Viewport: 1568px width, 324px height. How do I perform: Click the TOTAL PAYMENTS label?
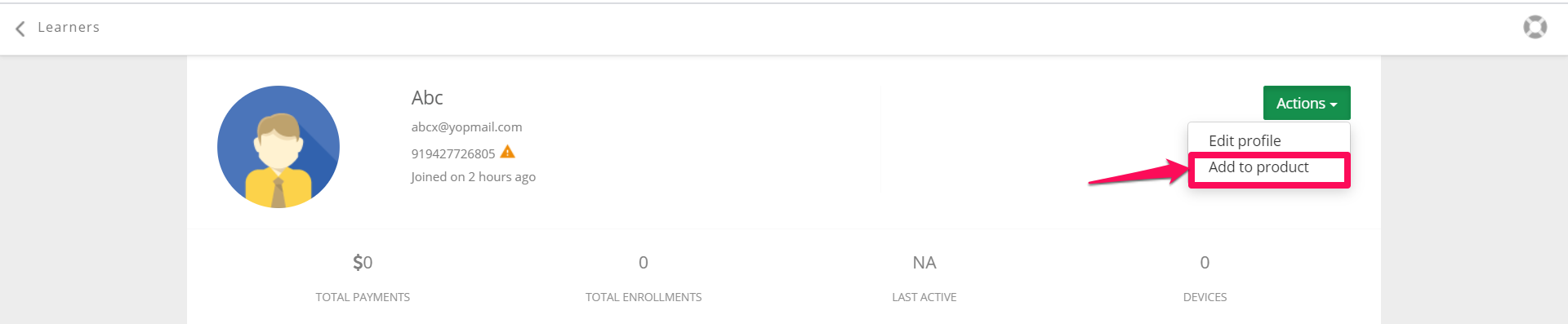[363, 297]
